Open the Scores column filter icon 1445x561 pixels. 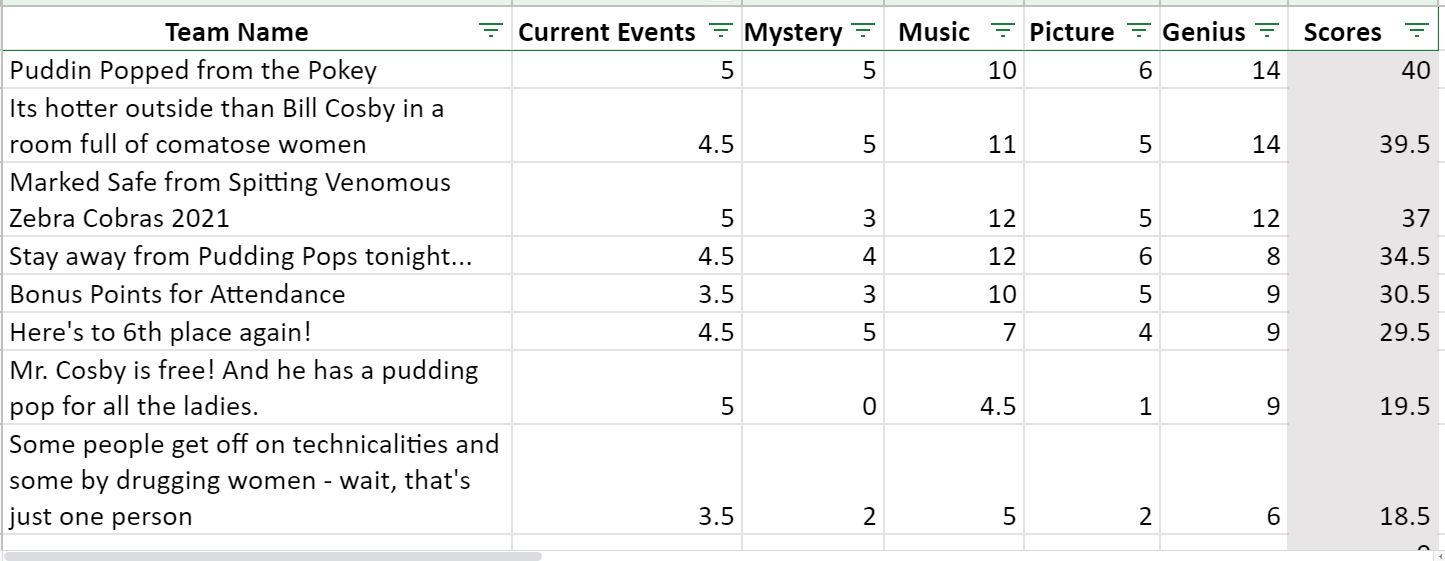pyautogui.click(x=1415, y=31)
